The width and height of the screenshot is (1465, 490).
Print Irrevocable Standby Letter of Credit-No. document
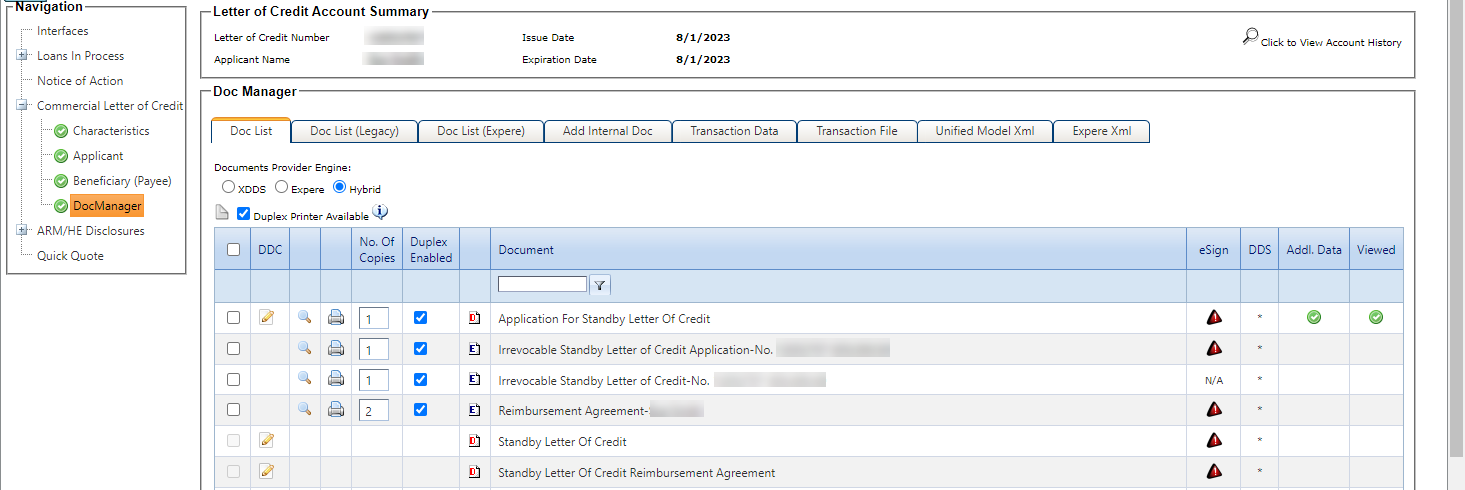click(x=336, y=380)
